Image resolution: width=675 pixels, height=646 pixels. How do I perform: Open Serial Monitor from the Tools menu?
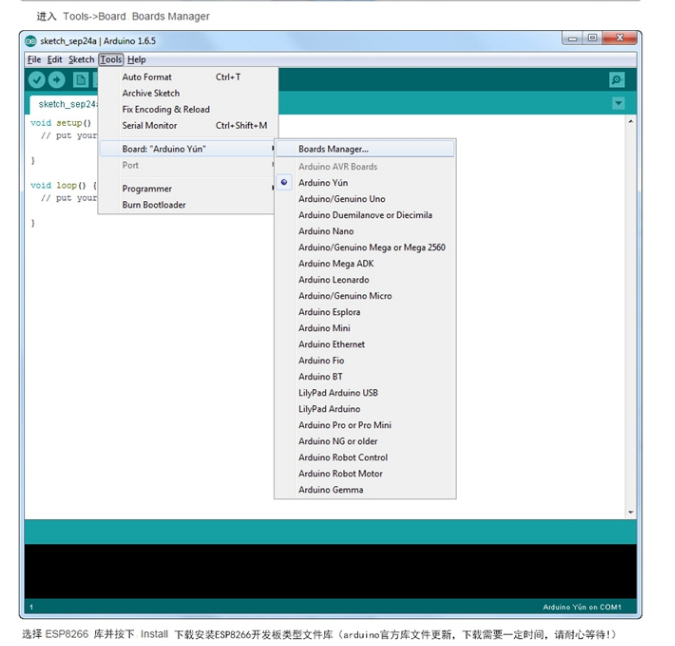(x=188, y=125)
